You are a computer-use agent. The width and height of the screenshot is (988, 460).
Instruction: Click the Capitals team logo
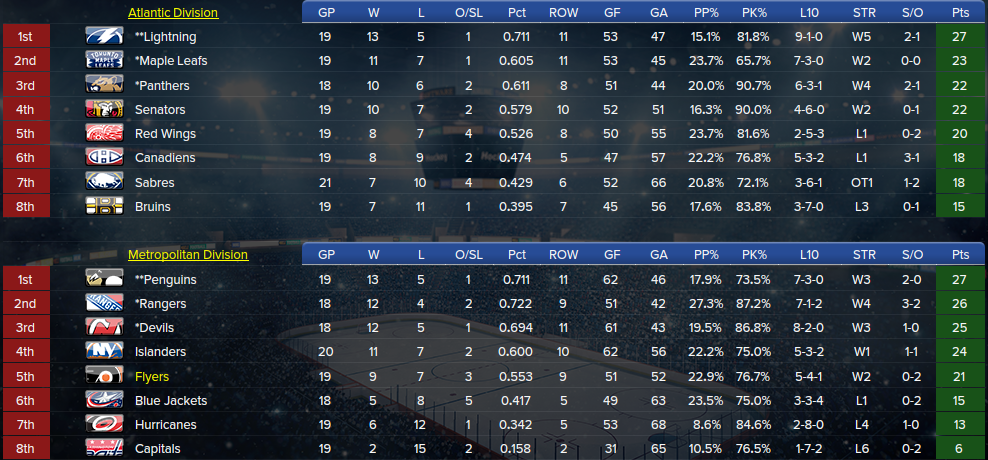(105, 449)
